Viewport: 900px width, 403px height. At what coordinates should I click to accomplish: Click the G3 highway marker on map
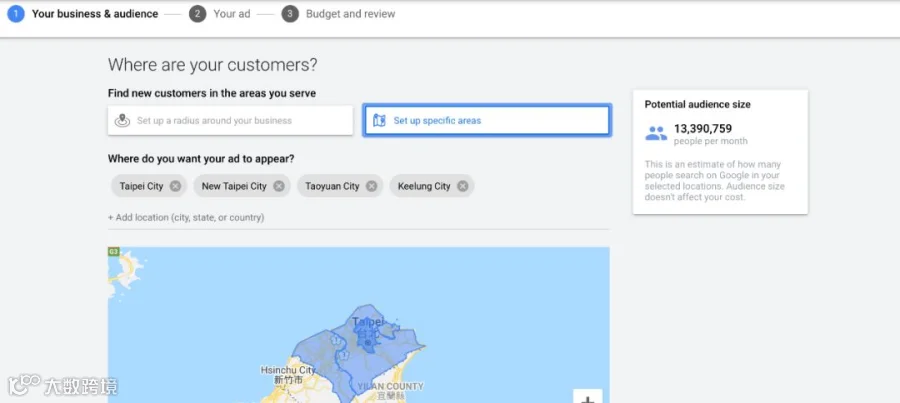coord(114,251)
